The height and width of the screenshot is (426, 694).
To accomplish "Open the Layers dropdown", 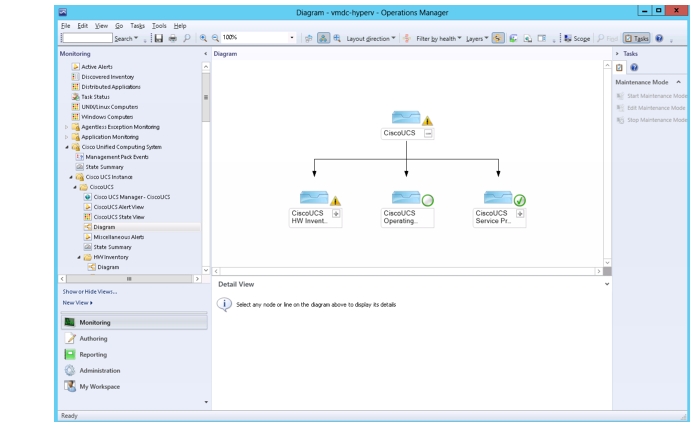I will 477,39.
